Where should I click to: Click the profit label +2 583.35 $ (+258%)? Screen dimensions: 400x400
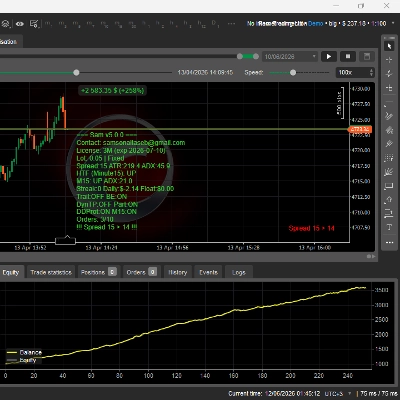pos(113,90)
